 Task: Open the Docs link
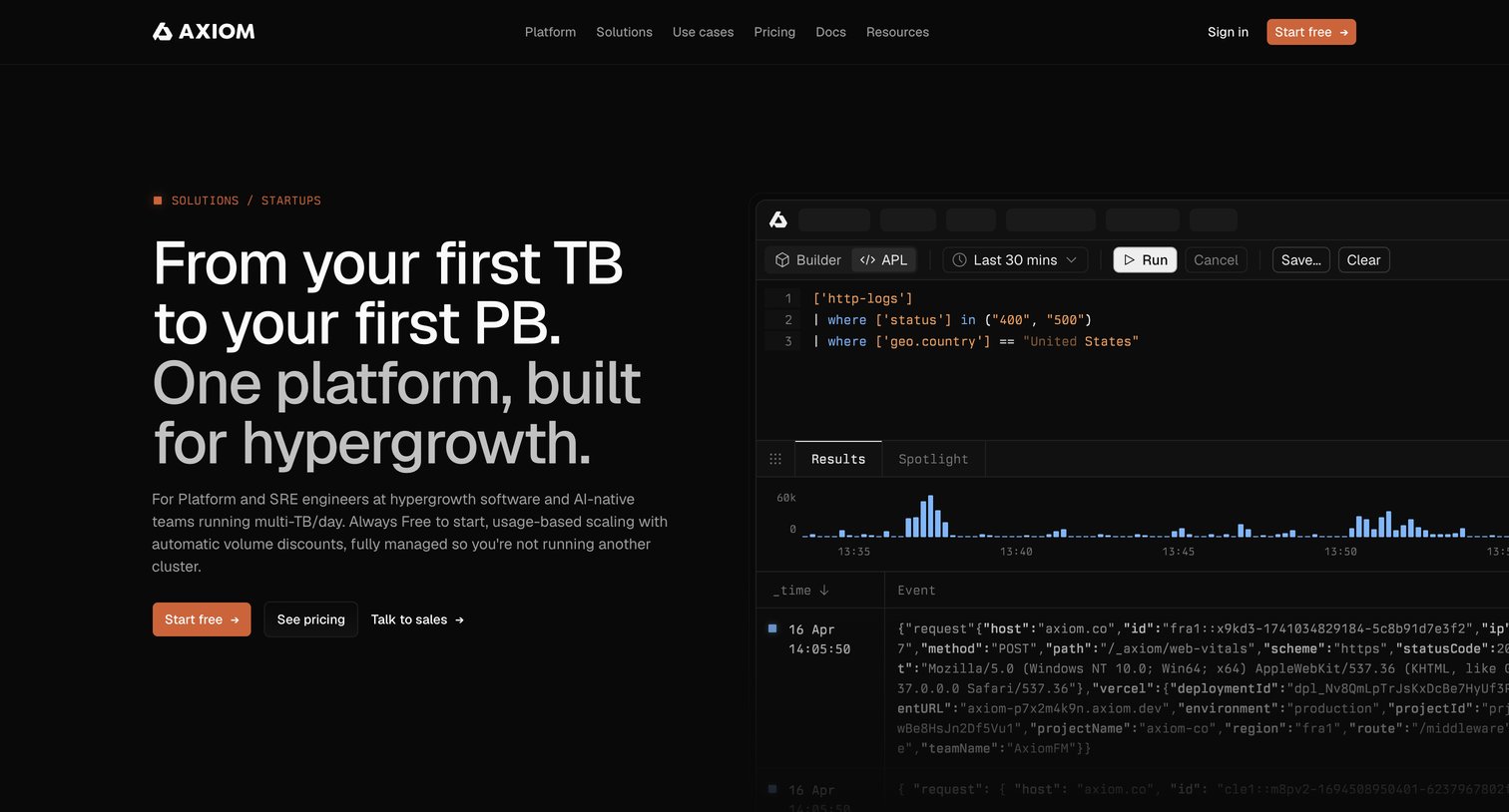coord(830,32)
